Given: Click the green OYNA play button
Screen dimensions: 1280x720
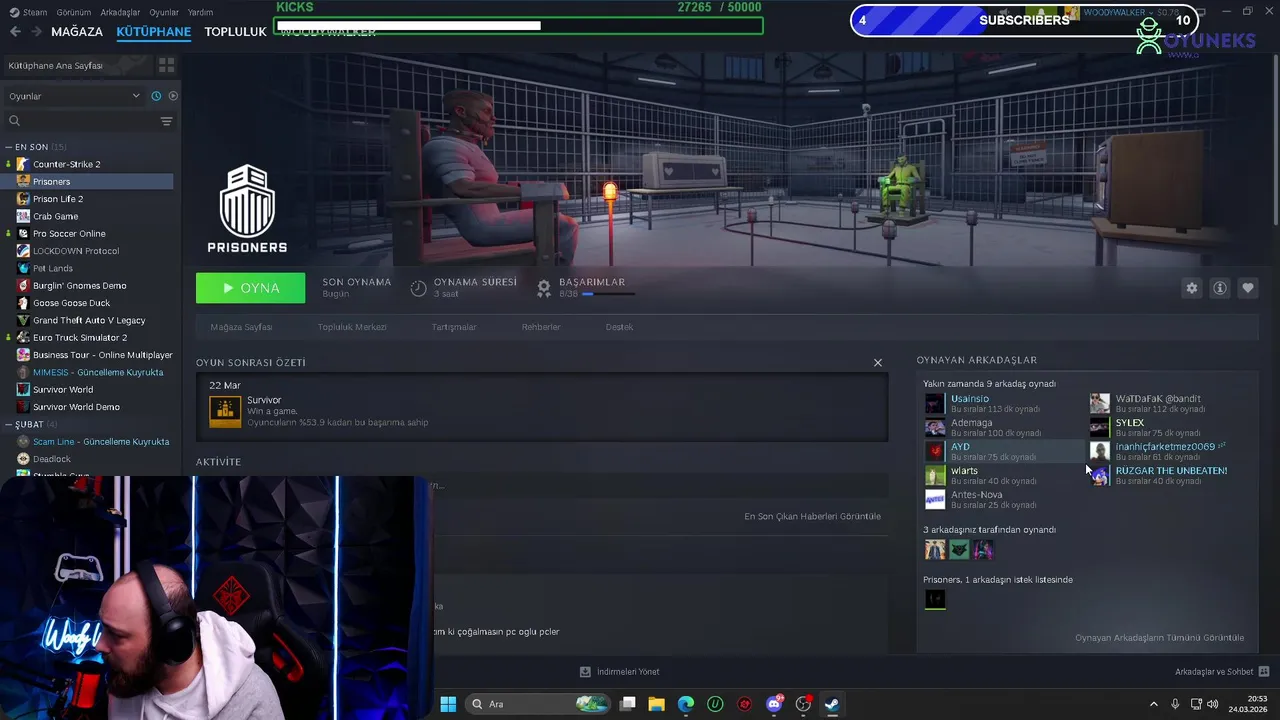Looking at the screenshot, I should tap(250, 288).
